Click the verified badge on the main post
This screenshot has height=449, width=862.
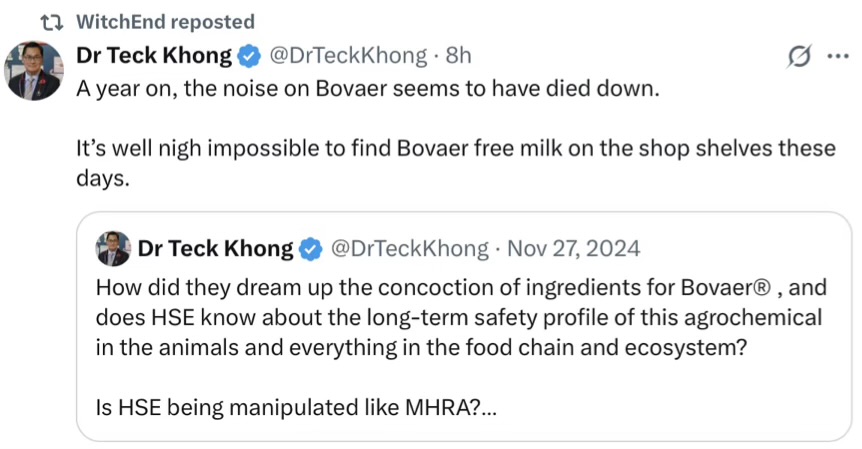pyautogui.click(x=248, y=56)
